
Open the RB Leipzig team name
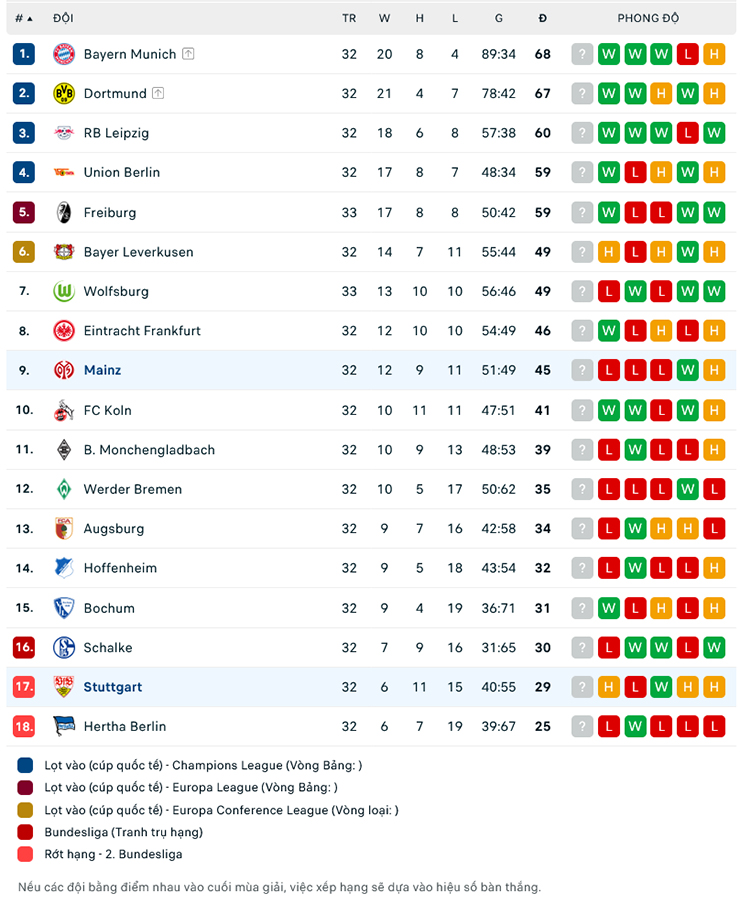point(116,133)
